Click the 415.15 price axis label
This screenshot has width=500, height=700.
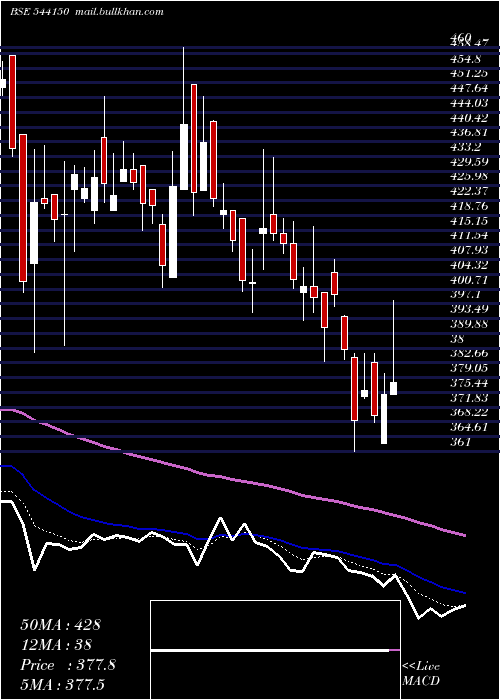tap(469, 221)
